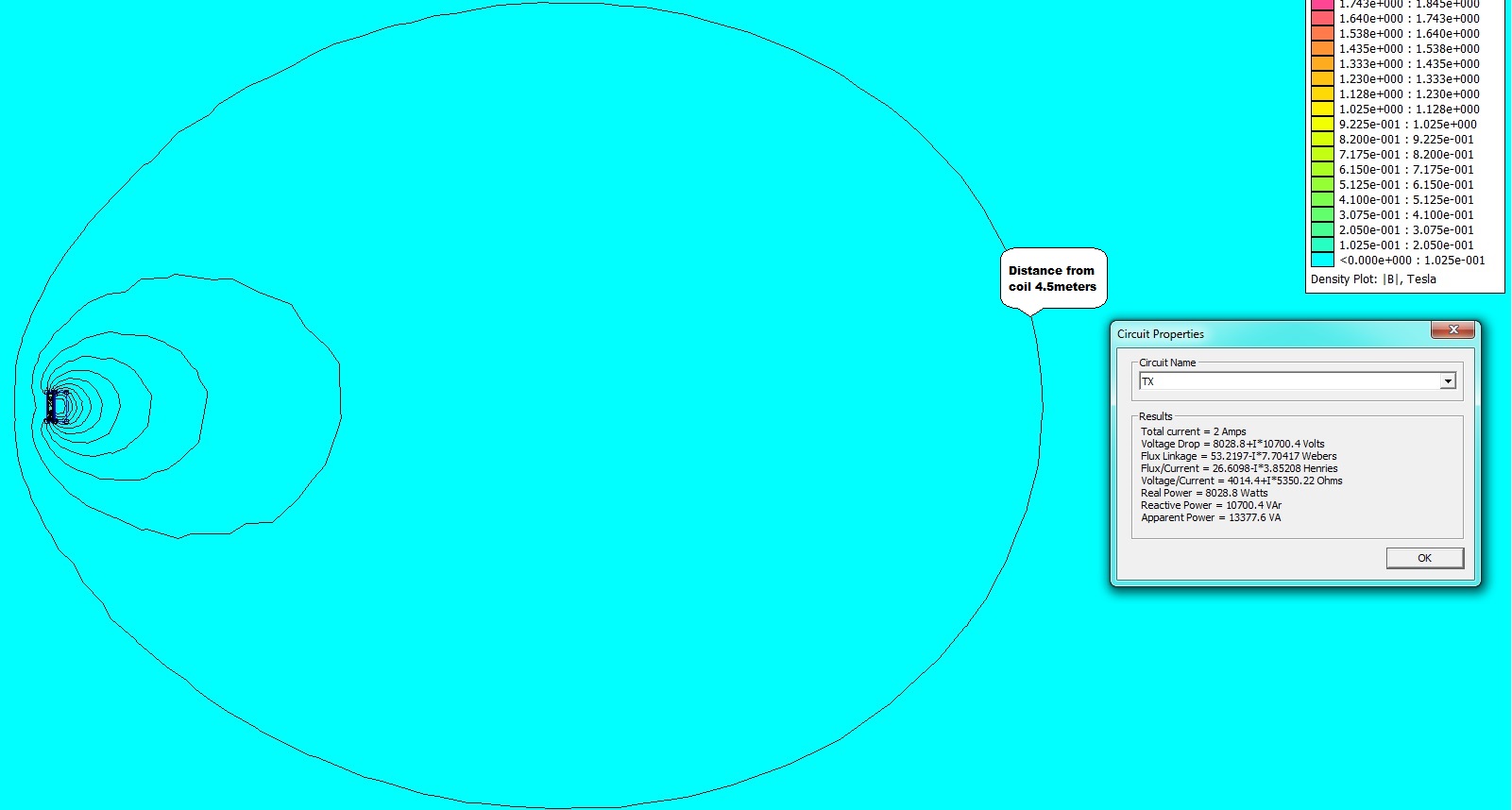Click the 5.125e-001 : 6.150e-001 legend swatch
The image size is (1512, 810).
pyautogui.click(x=1322, y=184)
